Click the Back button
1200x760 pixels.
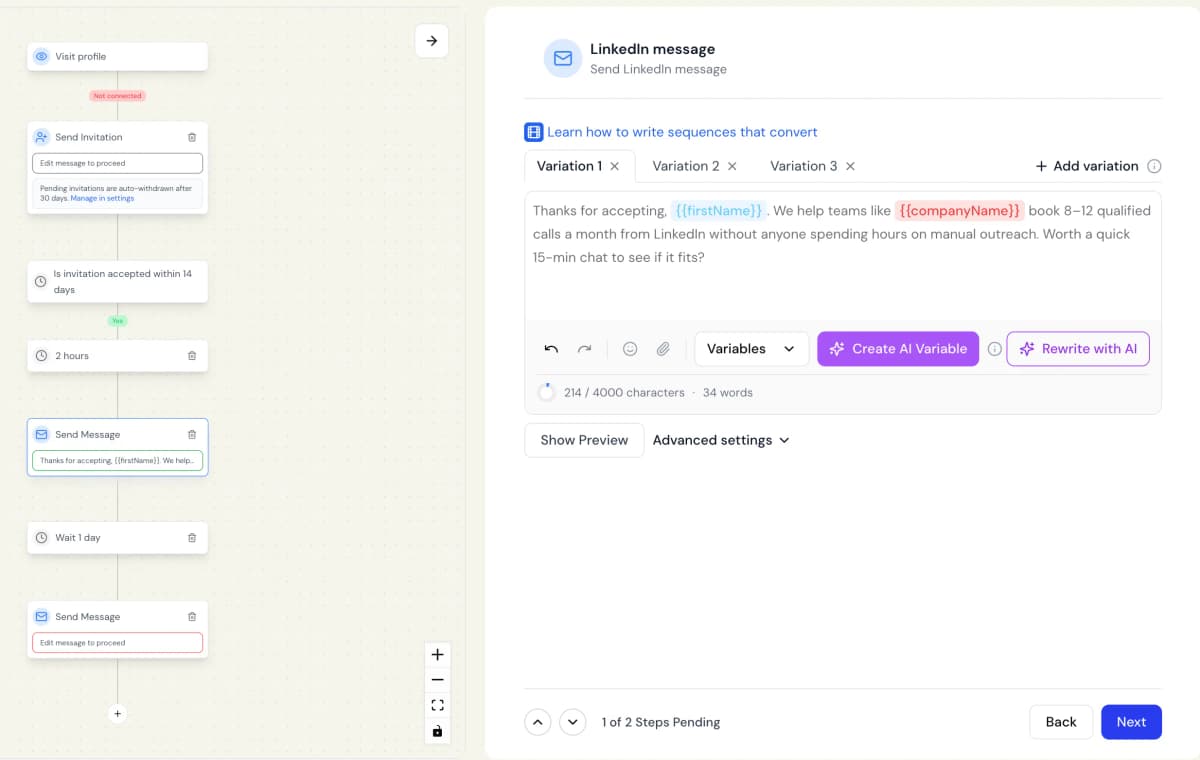click(x=1061, y=722)
